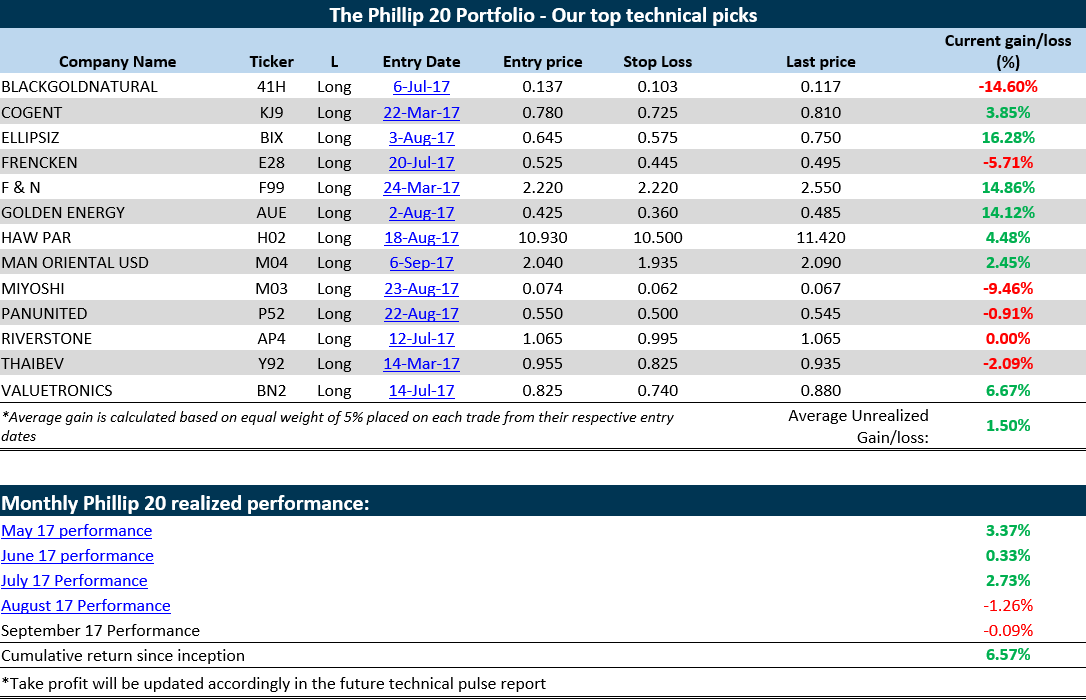Click the 18-Aug-17 link for HAW PAR
Screen dimensions: 1086x700
click(421, 237)
